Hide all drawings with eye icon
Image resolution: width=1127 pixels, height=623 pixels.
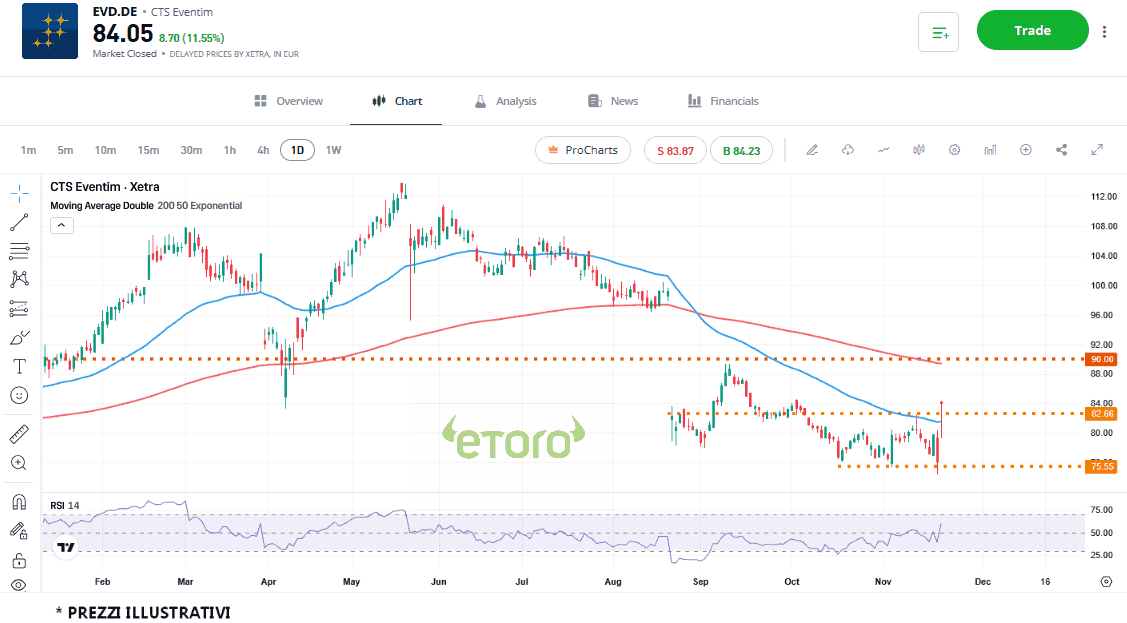19,585
